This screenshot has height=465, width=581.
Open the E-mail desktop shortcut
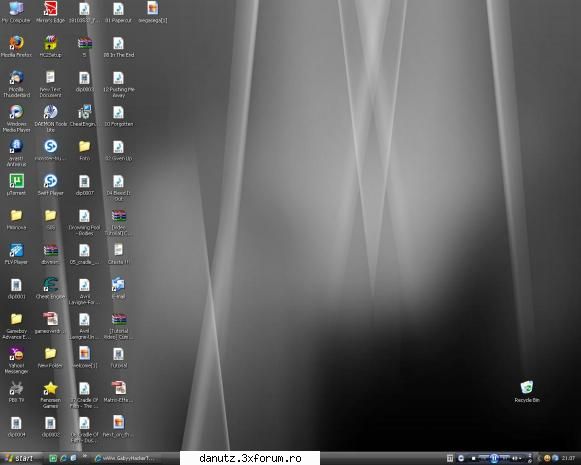tap(118, 288)
